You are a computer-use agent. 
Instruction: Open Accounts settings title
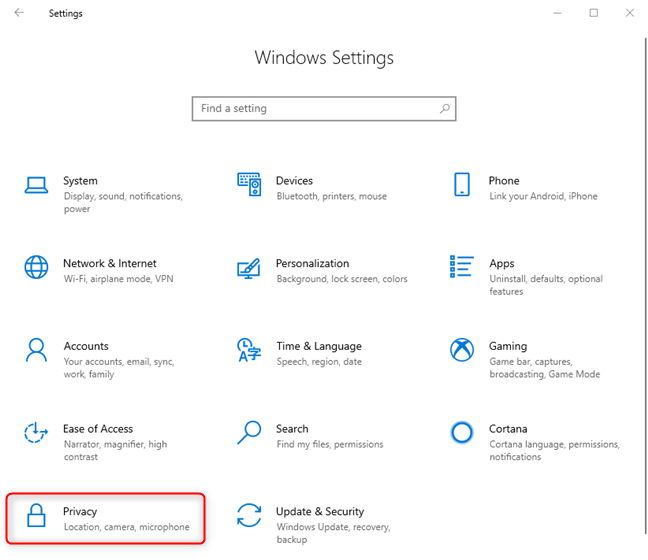click(x=86, y=346)
